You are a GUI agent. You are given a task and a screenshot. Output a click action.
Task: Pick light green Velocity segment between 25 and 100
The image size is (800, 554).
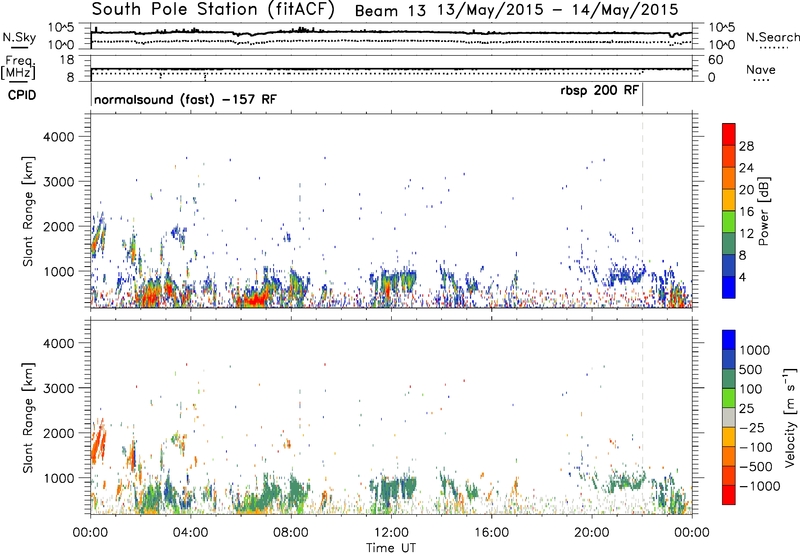coord(729,398)
